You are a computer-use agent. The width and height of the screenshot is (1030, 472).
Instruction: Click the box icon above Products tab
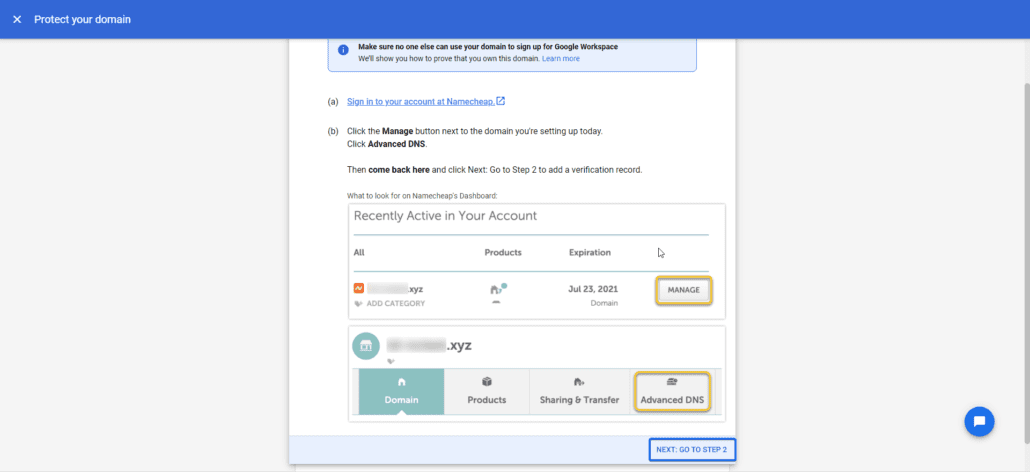pos(487,381)
